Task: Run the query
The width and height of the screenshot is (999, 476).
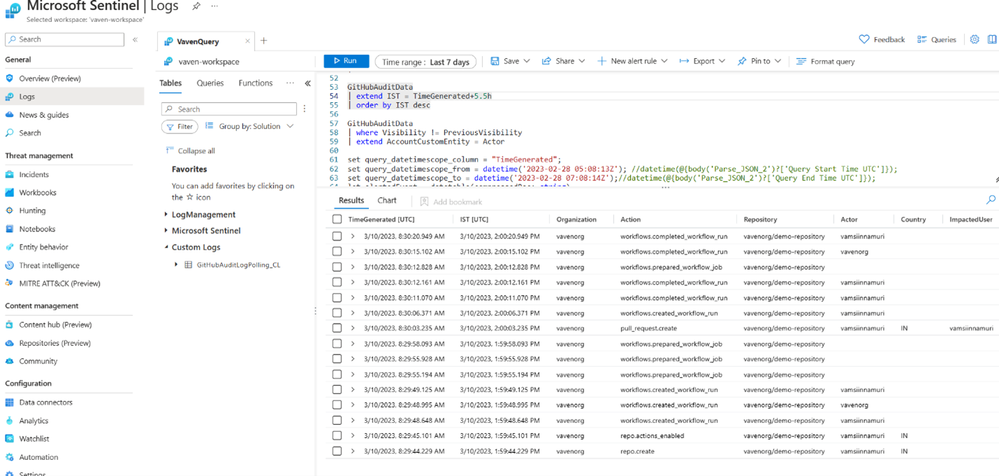Action: point(346,61)
